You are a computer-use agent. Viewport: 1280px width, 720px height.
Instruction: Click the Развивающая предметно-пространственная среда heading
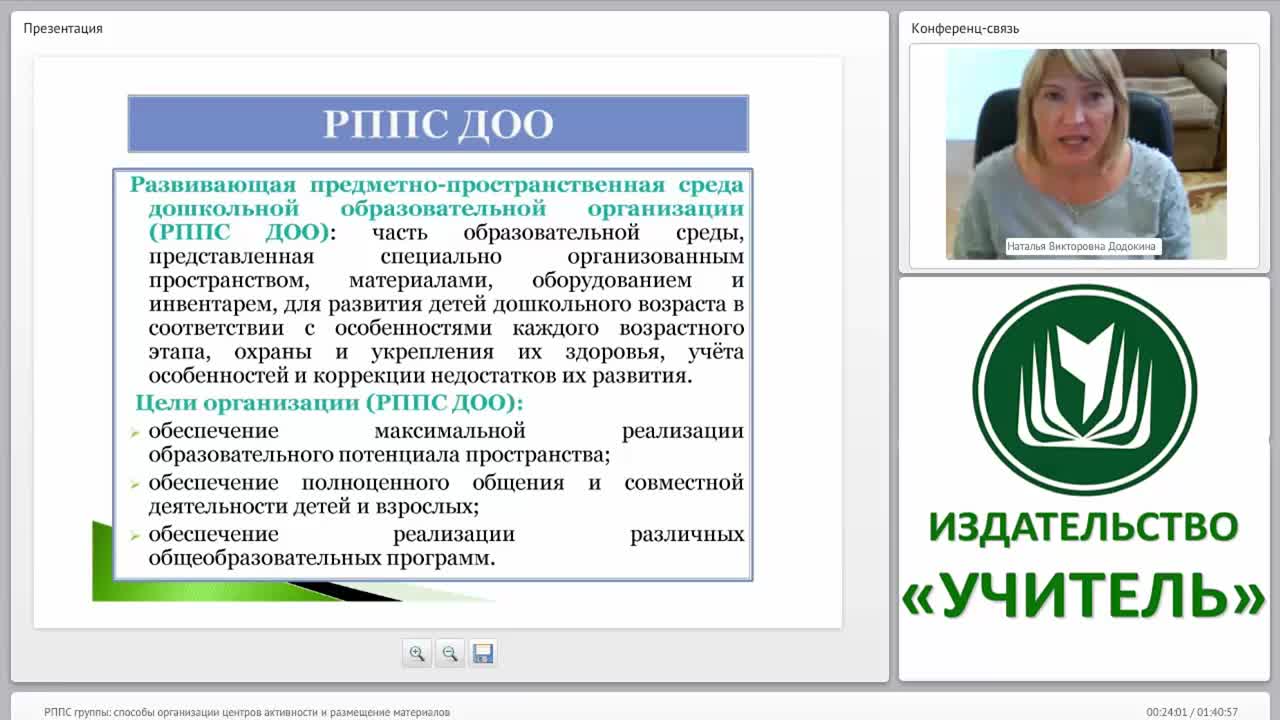point(437,208)
